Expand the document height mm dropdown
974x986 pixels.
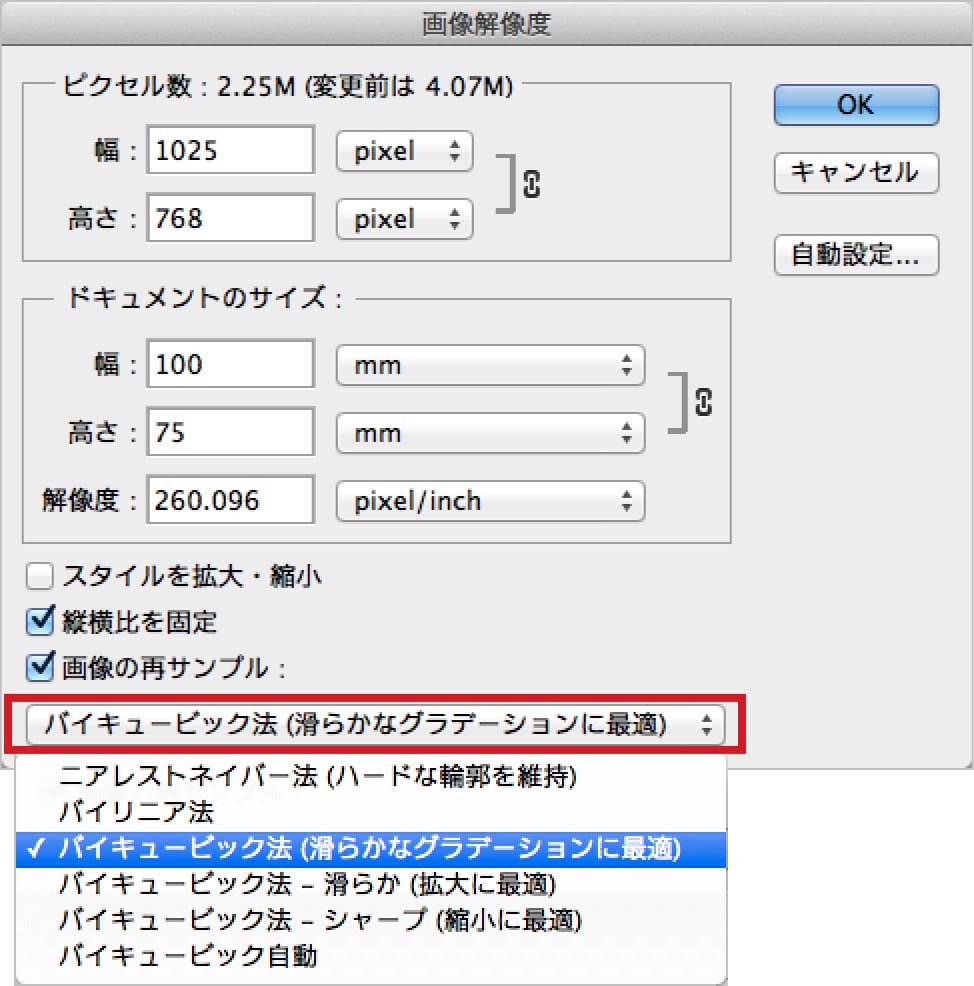[490, 433]
